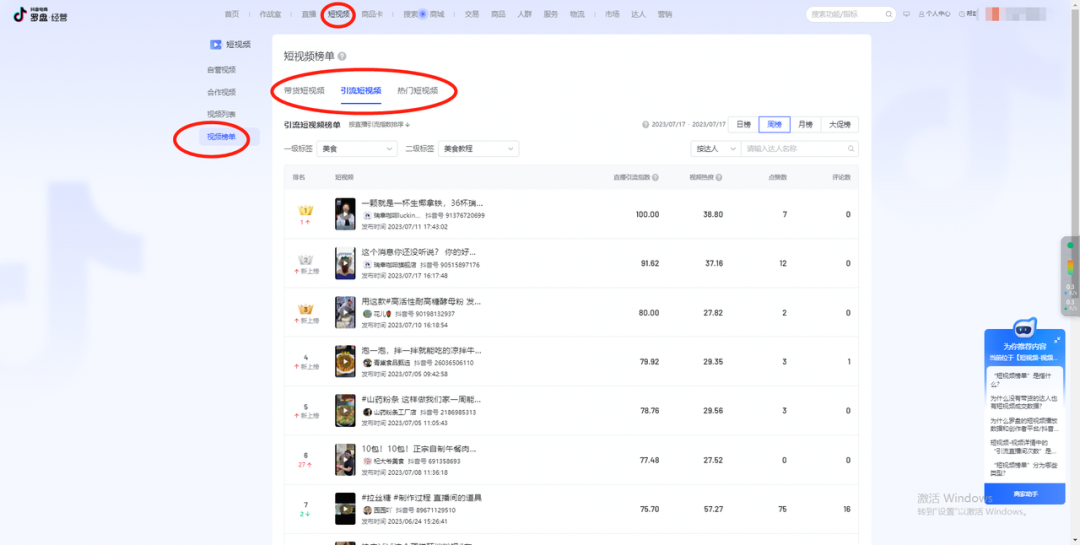Click the gold crown rank 1 icon
This screenshot has width=1080, height=545.
(305, 210)
